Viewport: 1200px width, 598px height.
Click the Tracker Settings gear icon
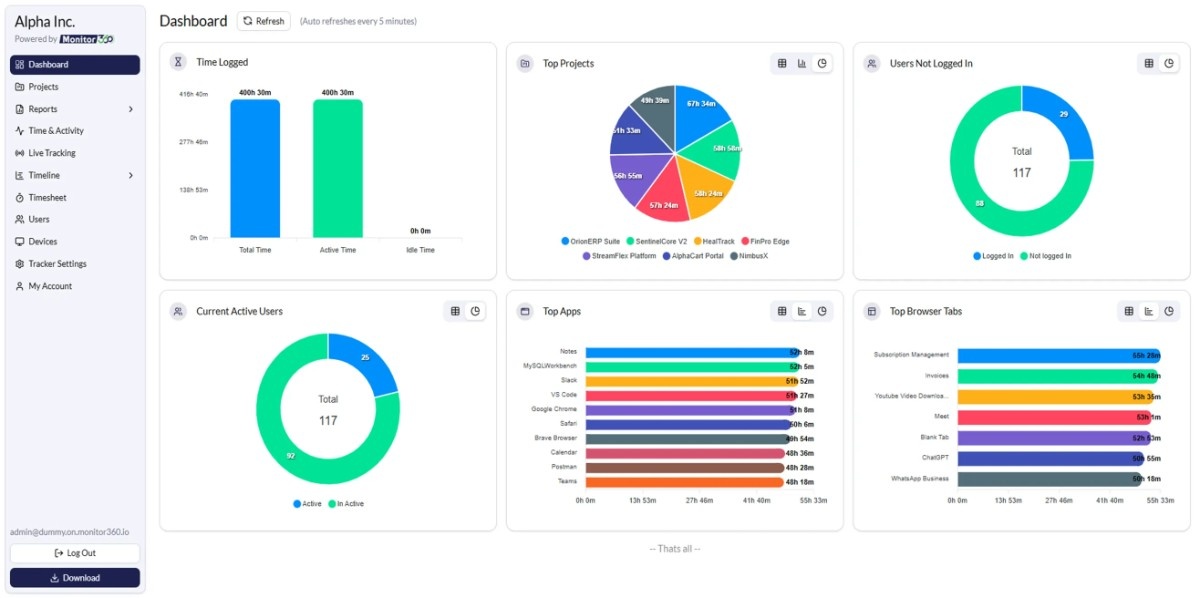coord(19,264)
